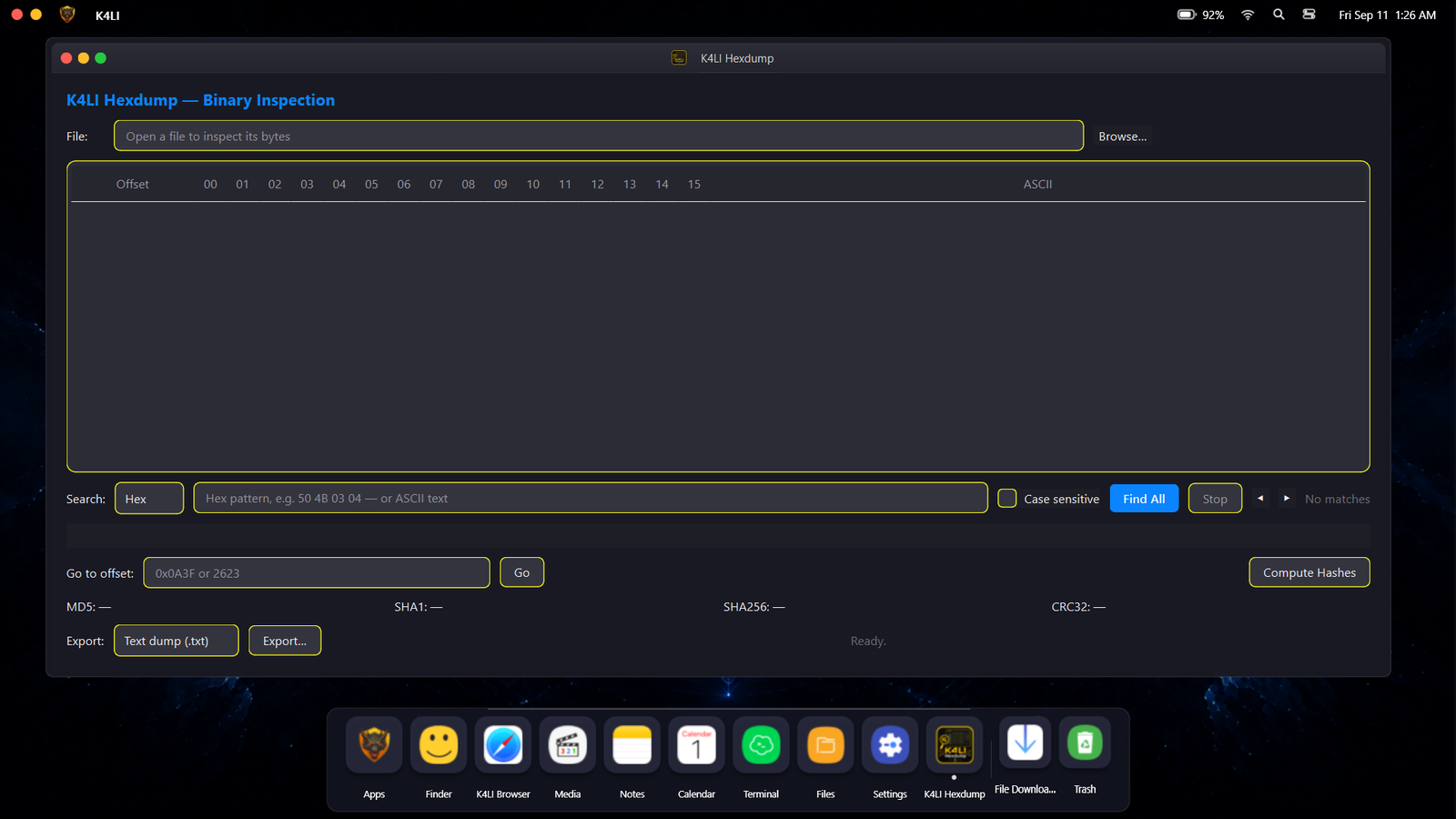Jump to previous match arrow
This screenshot has height=819, width=1456.
(1260, 499)
